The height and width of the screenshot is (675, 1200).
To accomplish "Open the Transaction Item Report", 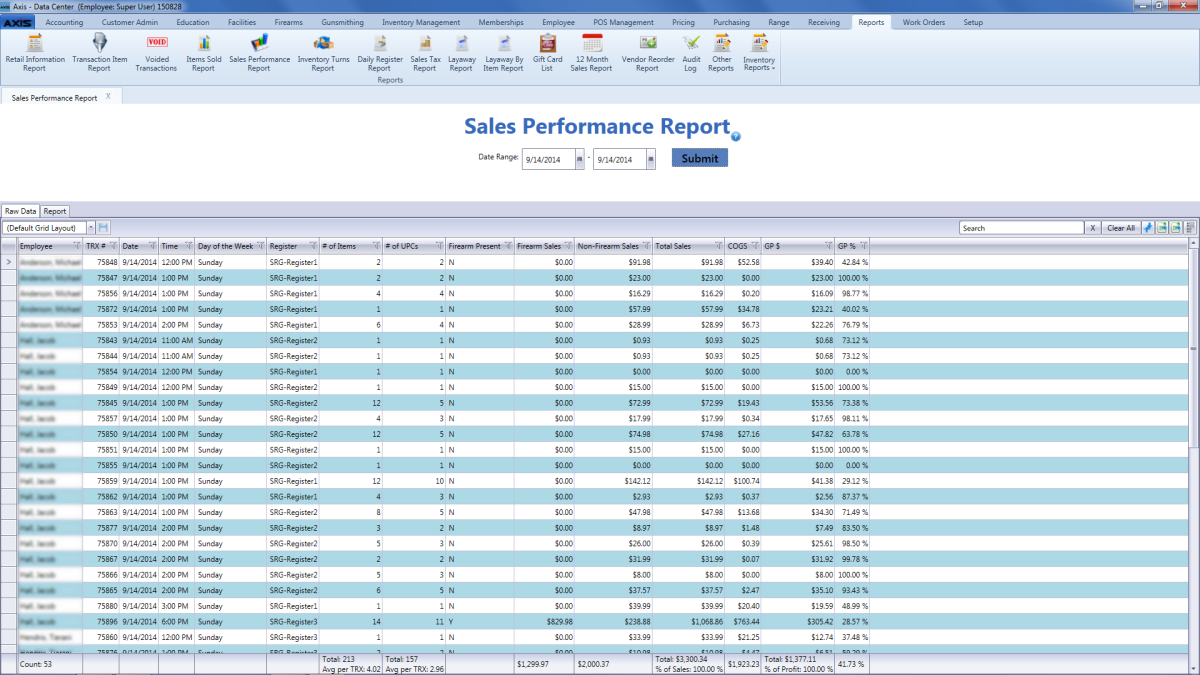I will [x=99, y=52].
